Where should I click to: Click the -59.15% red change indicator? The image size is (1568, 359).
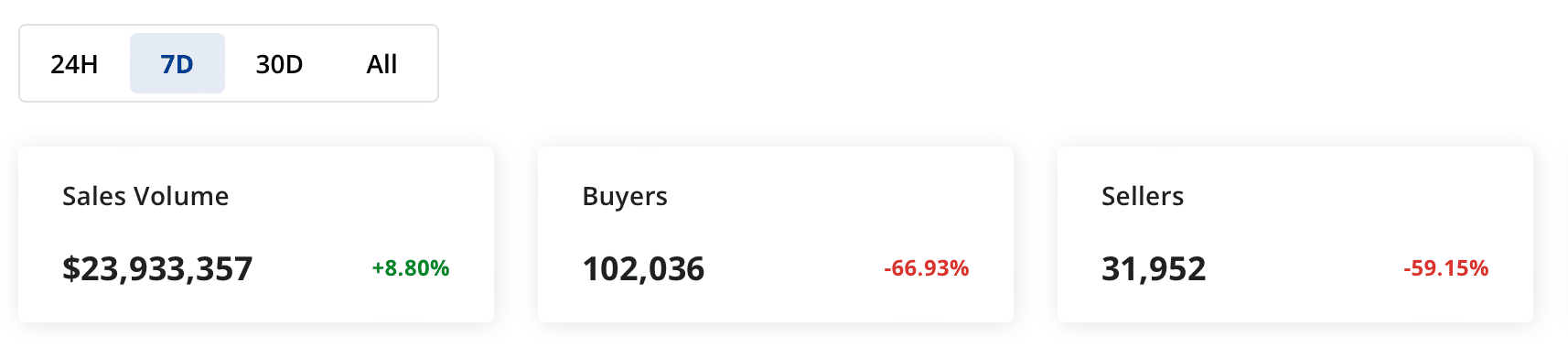pos(1446,268)
